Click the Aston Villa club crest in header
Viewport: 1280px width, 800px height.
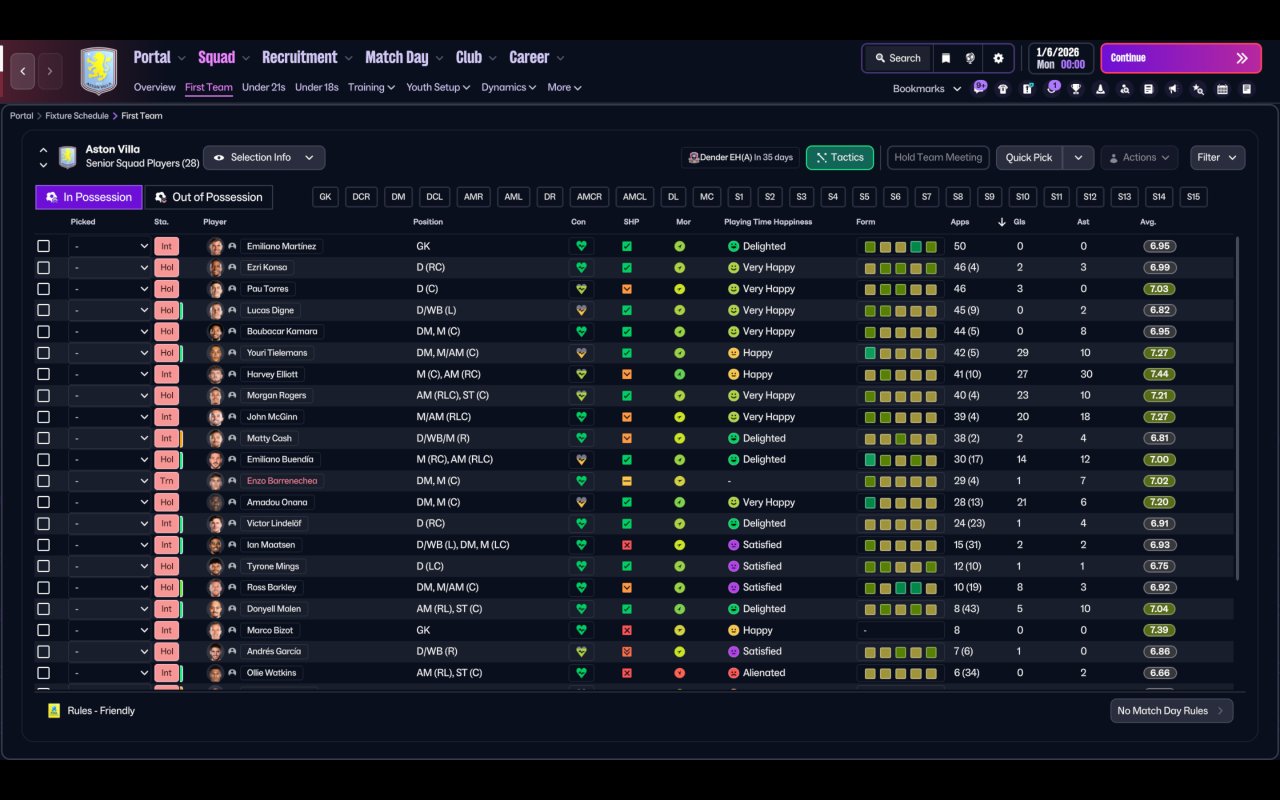click(x=98, y=71)
